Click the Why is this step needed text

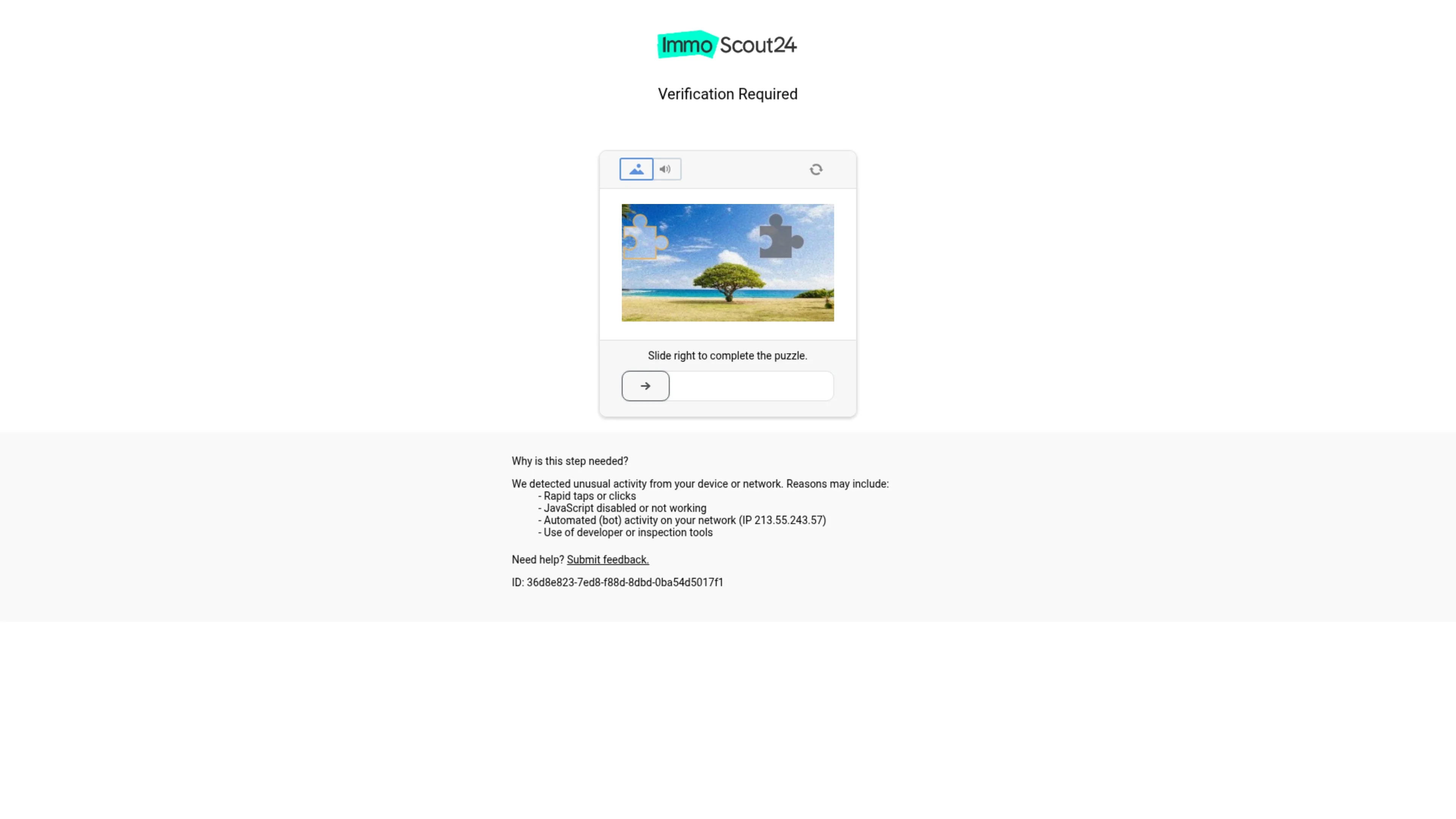coord(570,461)
